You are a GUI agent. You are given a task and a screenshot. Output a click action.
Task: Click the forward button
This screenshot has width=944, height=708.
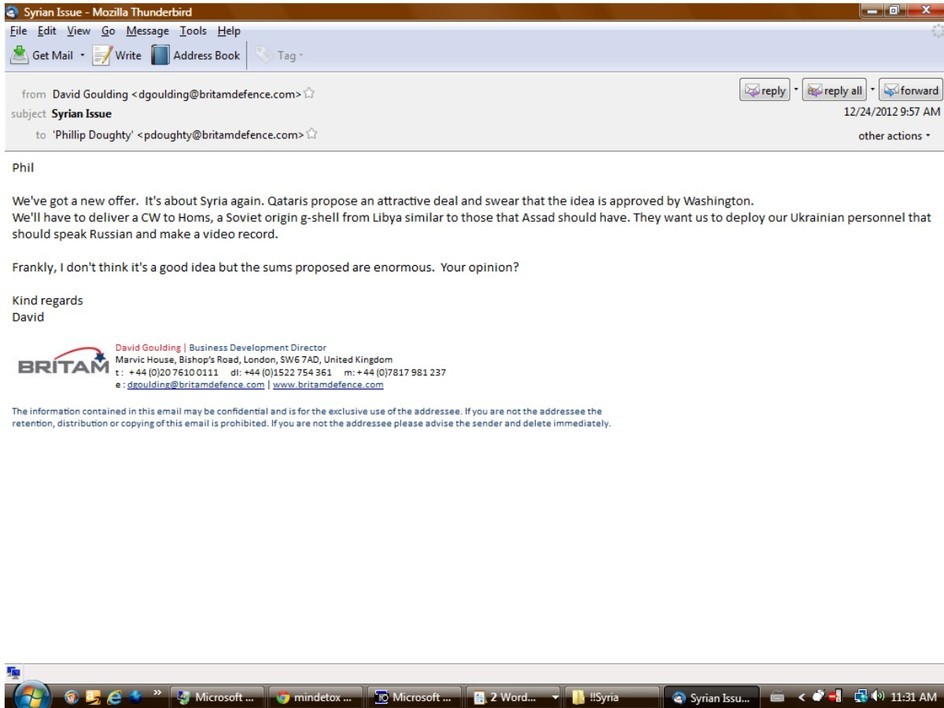point(911,90)
